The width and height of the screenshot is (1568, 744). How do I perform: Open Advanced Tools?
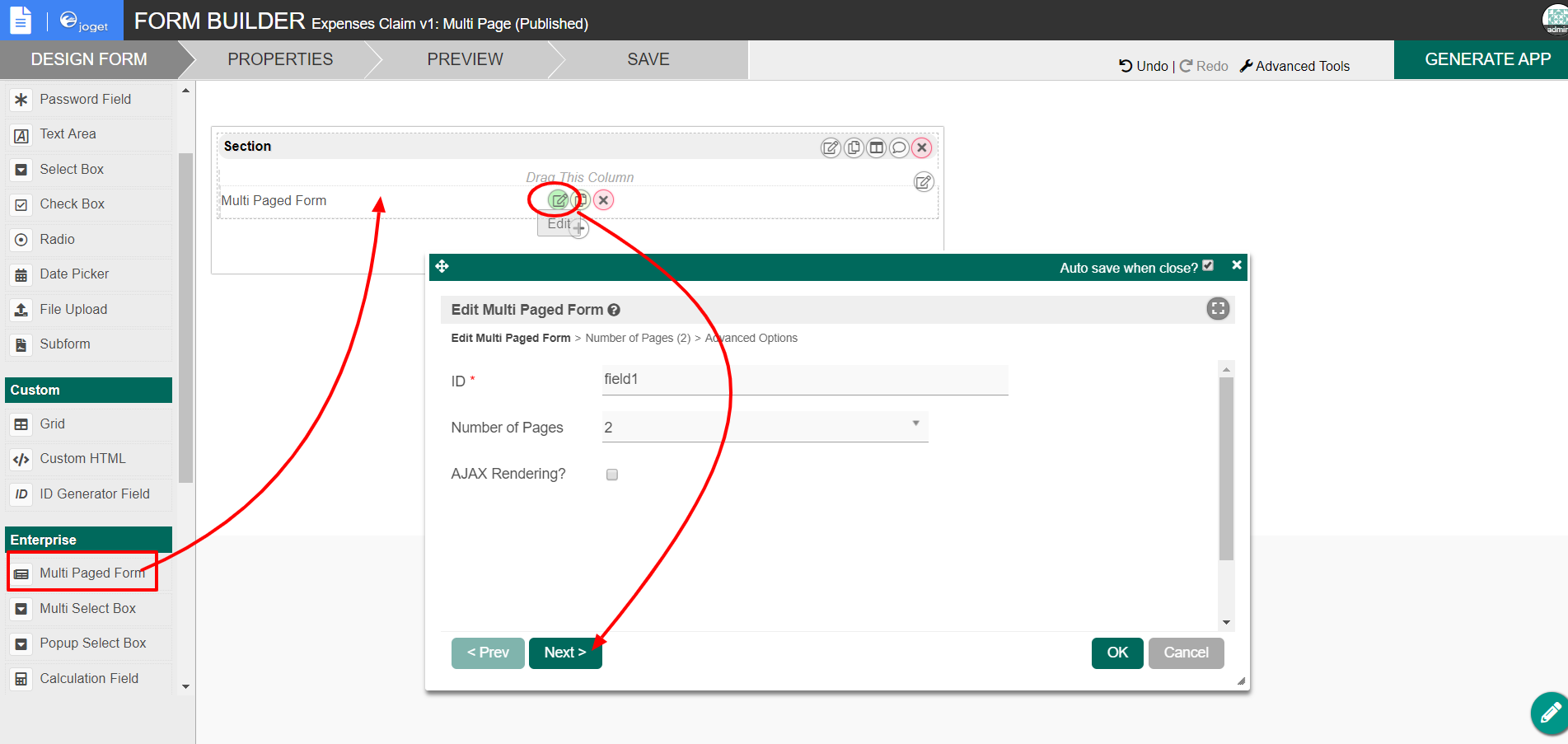coord(1294,66)
